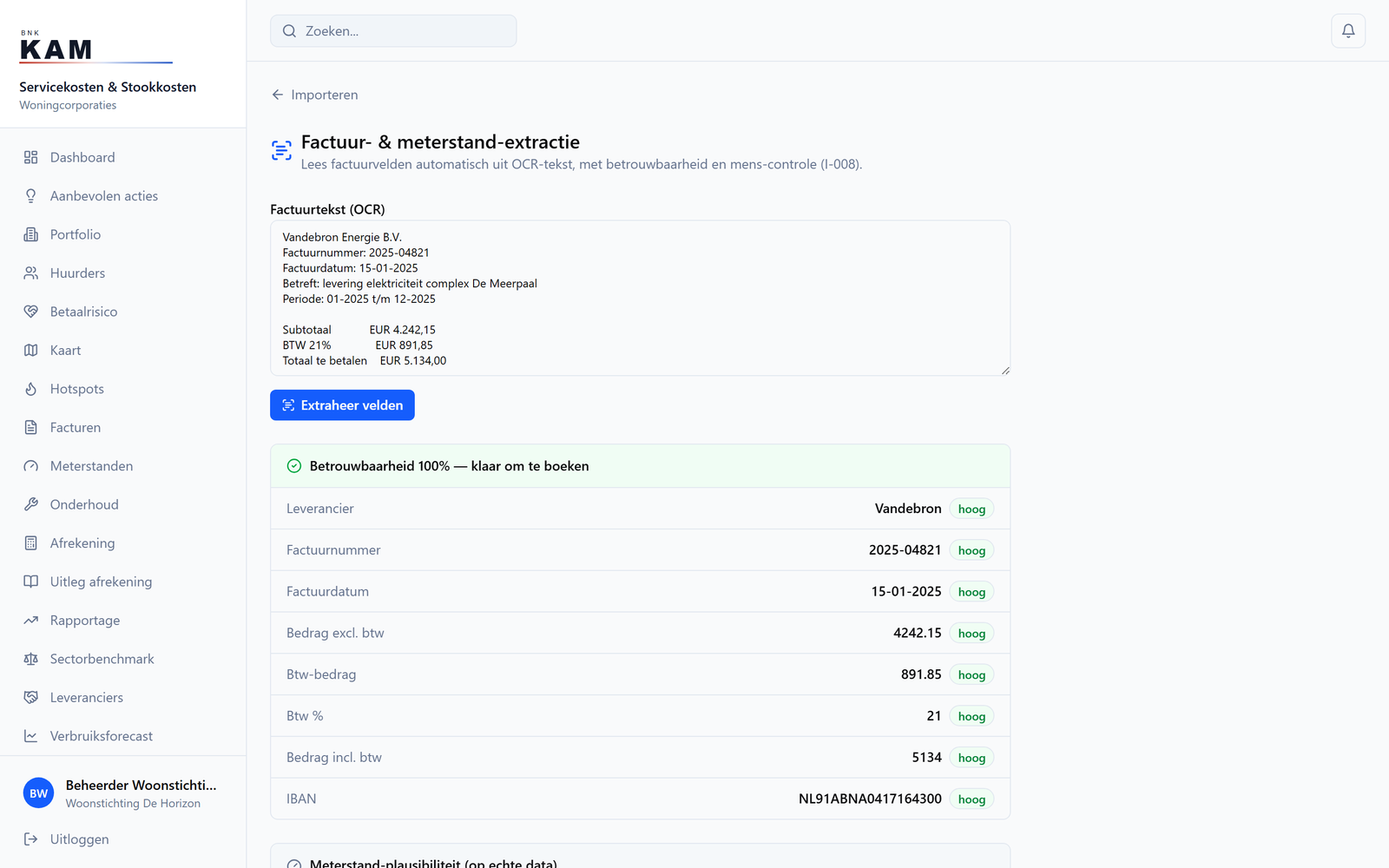Click into the Zoeken search field
1389x868 pixels.
point(393,31)
